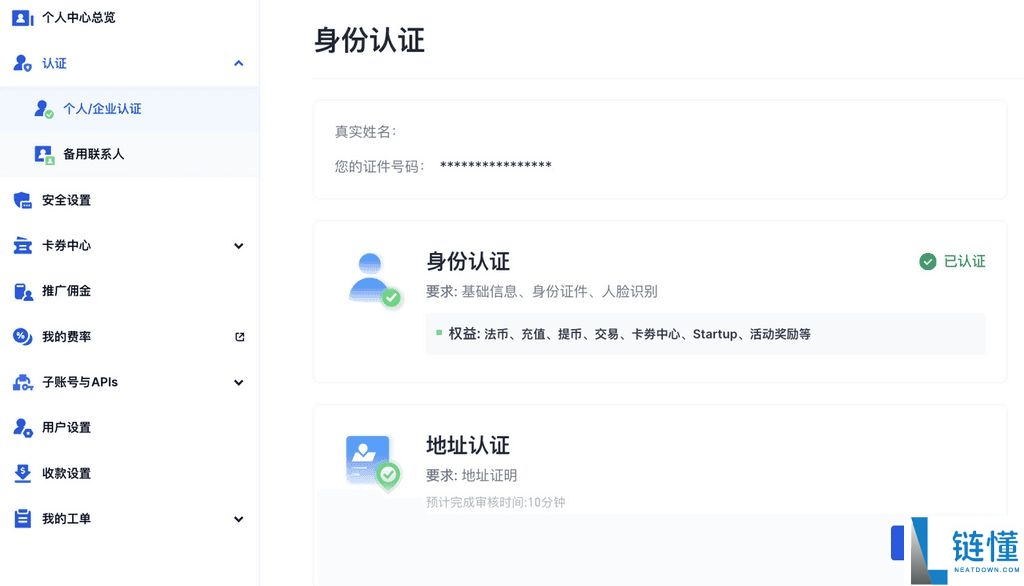1024x586 pixels.
Task: Collapse the 认证 section chevron
Action: [x=238, y=63]
